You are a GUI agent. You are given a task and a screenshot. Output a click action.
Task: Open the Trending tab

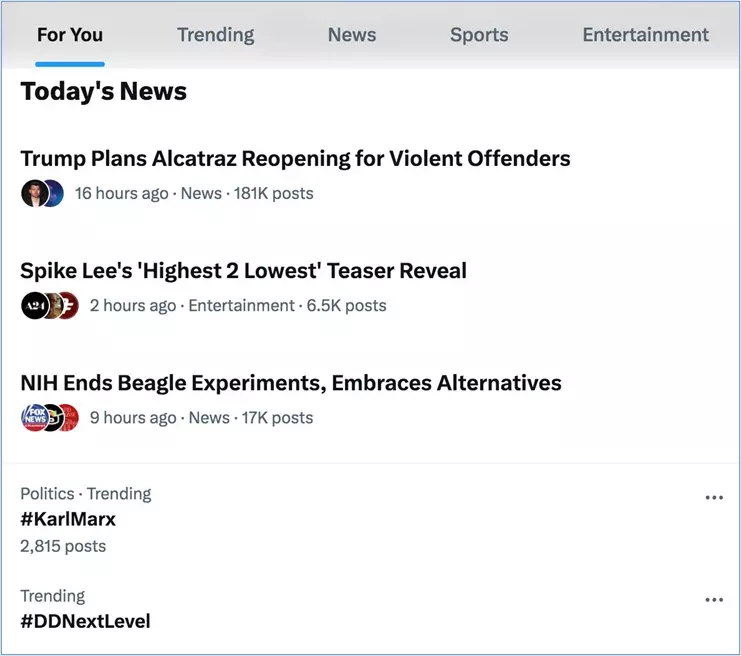tap(215, 35)
